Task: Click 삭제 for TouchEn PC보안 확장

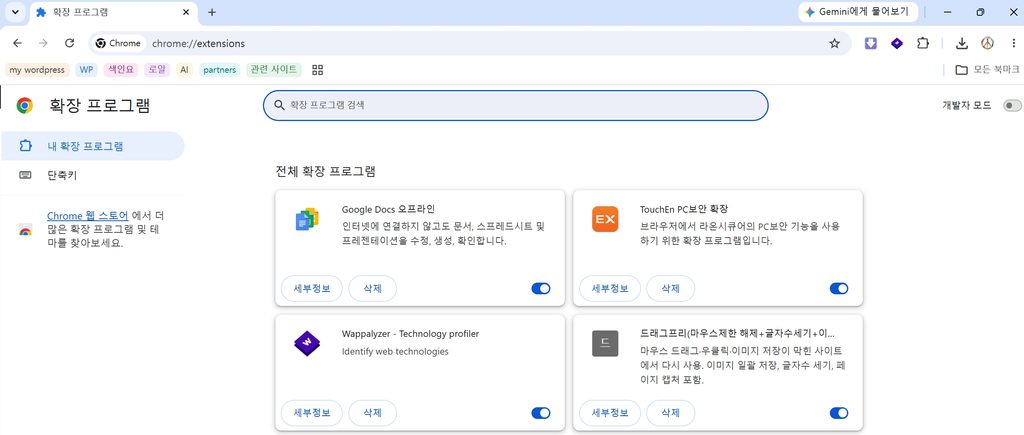Action: (671, 289)
